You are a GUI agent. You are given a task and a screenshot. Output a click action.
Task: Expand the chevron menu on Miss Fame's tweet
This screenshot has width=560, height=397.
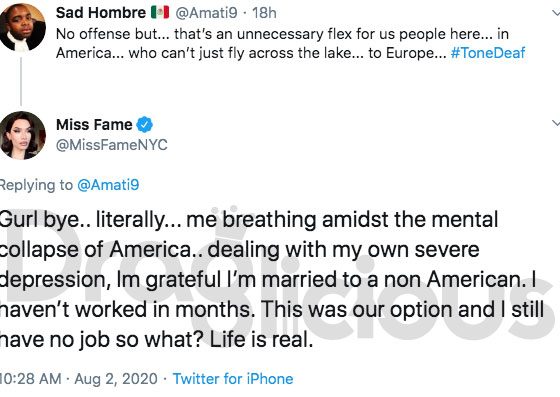pos(556,123)
